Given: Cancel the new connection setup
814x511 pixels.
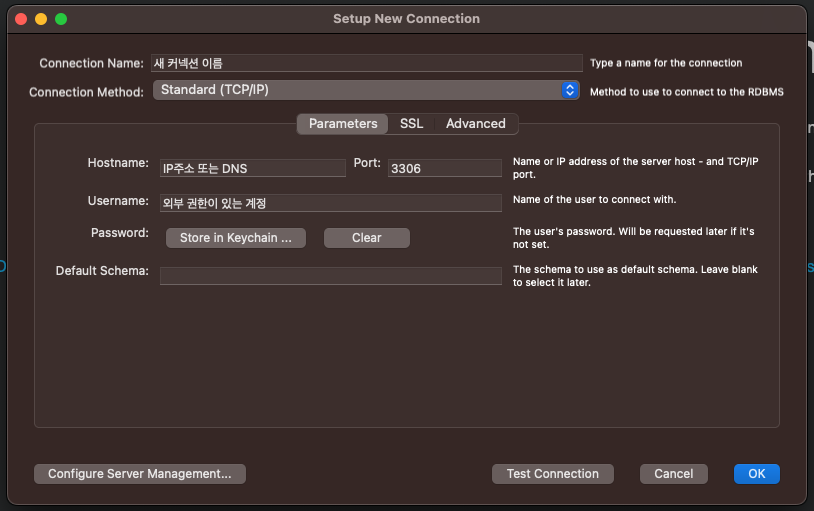Looking at the screenshot, I should tap(673, 474).
